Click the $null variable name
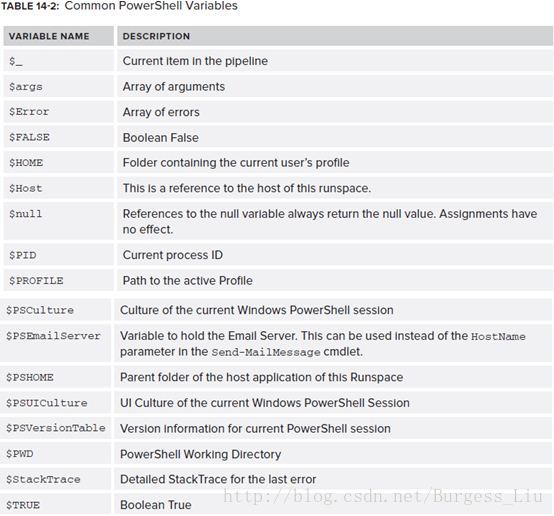This screenshot has width=554, height=516. click(25, 214)
